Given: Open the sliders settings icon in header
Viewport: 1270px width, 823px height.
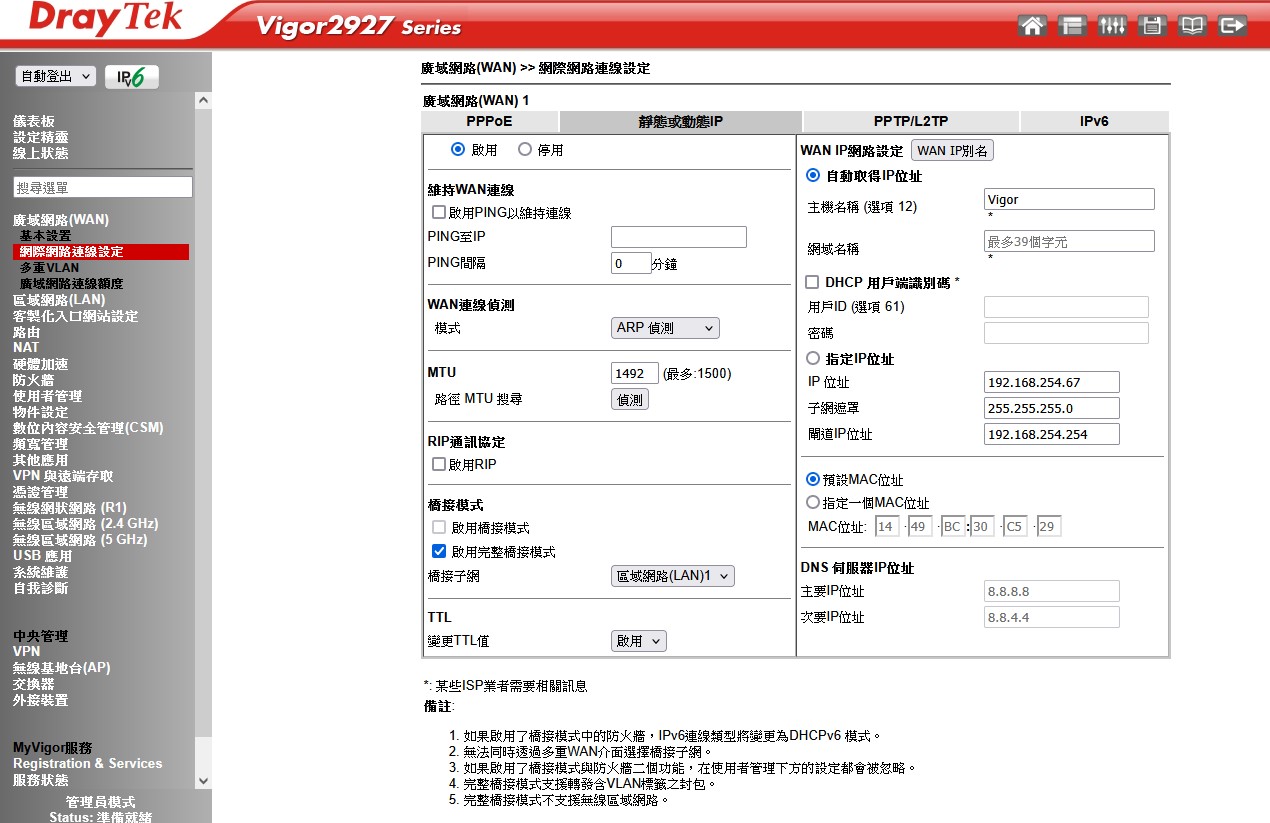Looking at the screenshot, I should point(1112,26).
